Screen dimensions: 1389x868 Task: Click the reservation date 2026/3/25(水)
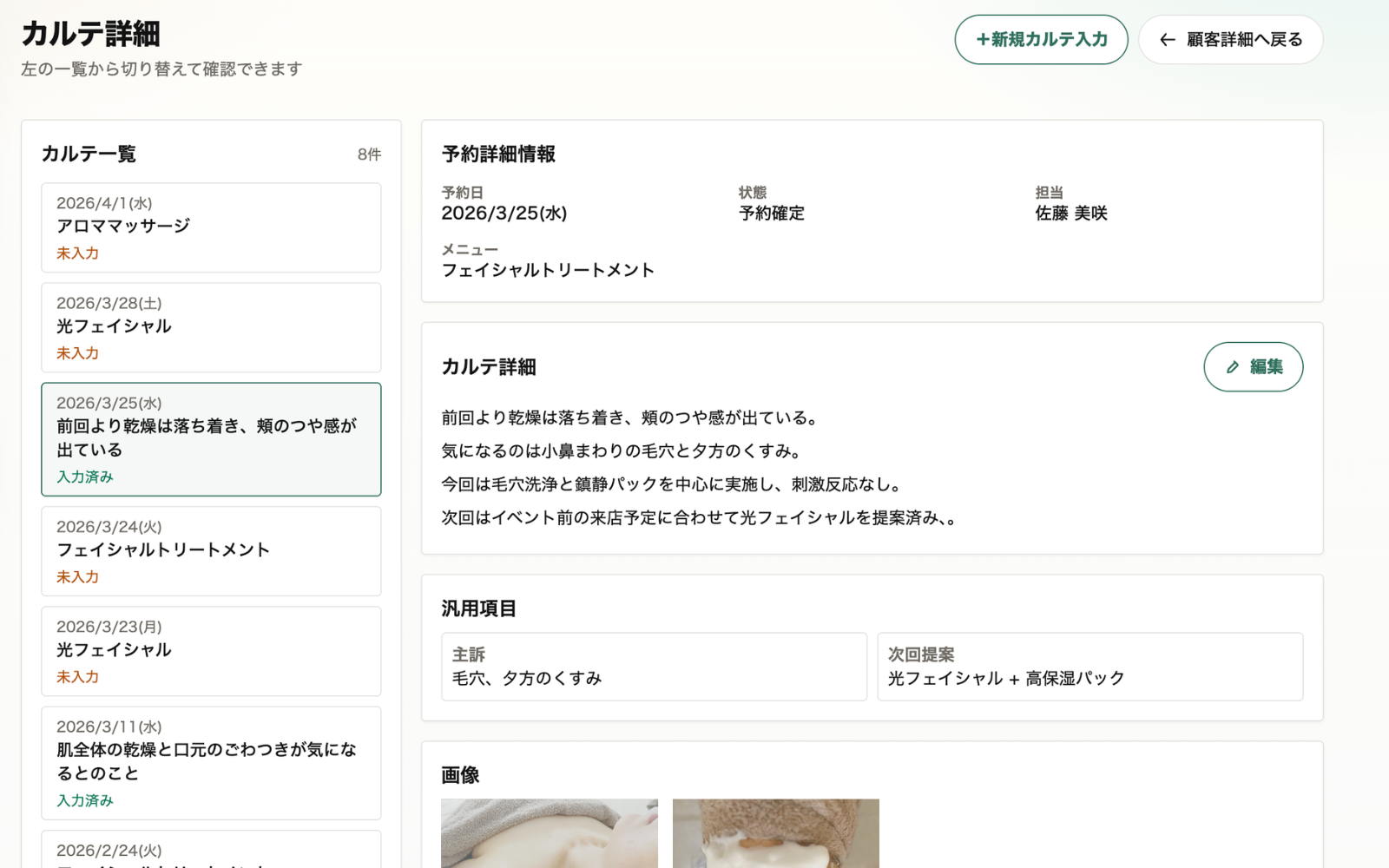[x=504, y=214]
